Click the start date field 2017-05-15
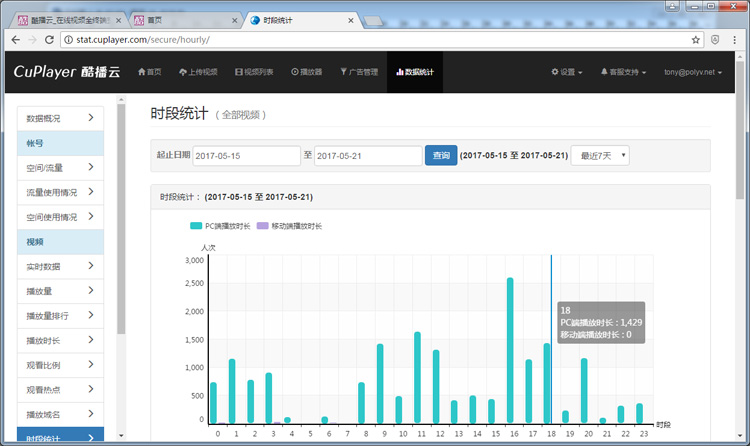Viewport: 750px width, 446px height. pyautogui.click(x=245, y=155)
